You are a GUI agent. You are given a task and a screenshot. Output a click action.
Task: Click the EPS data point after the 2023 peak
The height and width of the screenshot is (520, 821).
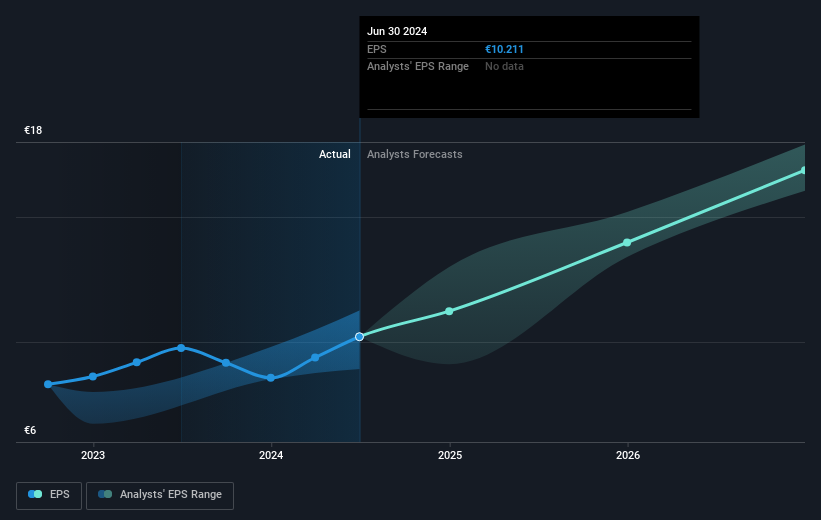tap(226, 363)
